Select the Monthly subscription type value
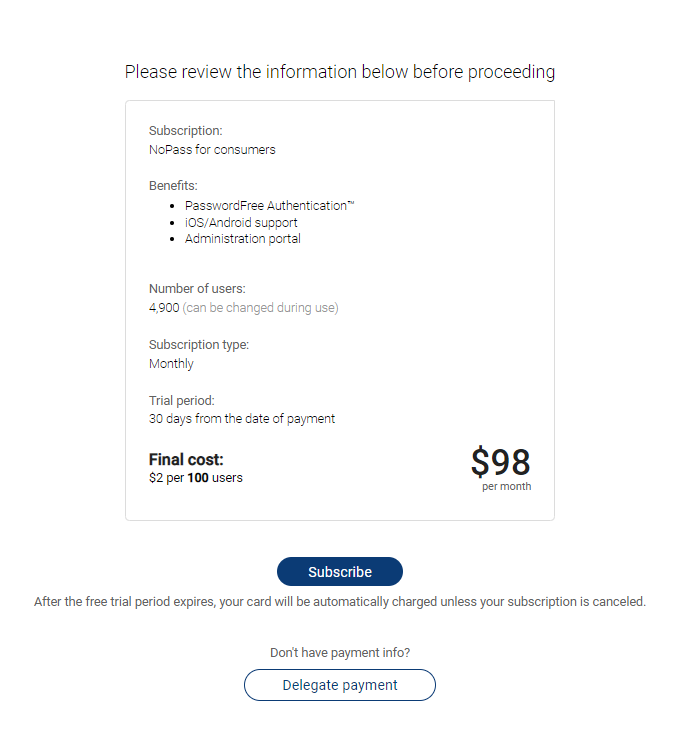The width and height of the screenshot is (689, 749). tap(171, 364)
